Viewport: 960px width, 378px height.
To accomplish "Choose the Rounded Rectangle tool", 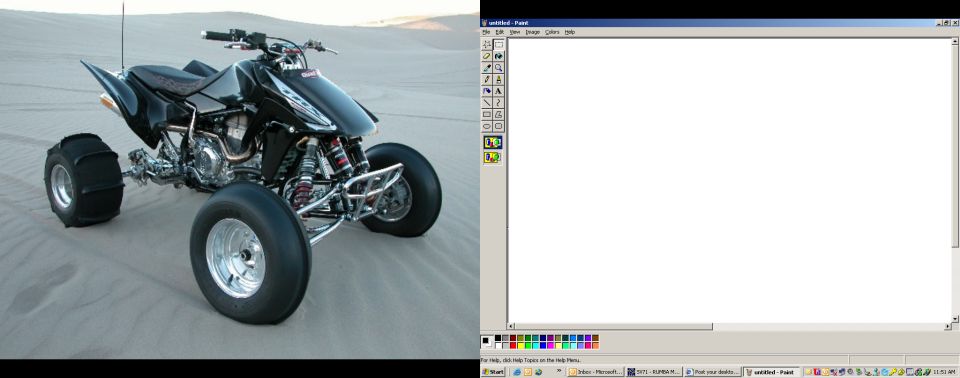I will point(498,126).
